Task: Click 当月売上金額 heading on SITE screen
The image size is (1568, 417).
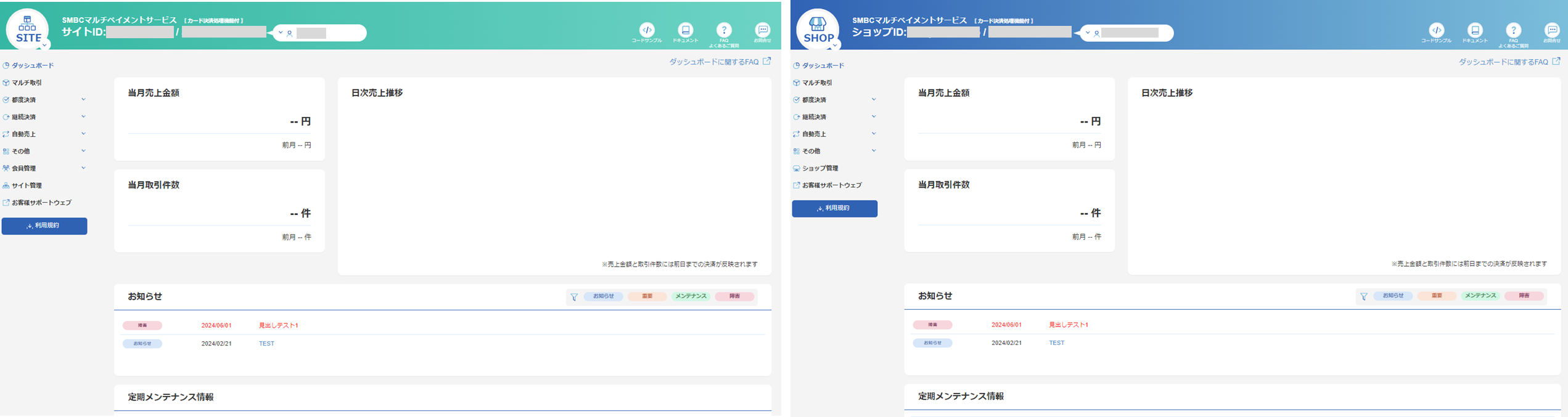Action: point(154,93)
